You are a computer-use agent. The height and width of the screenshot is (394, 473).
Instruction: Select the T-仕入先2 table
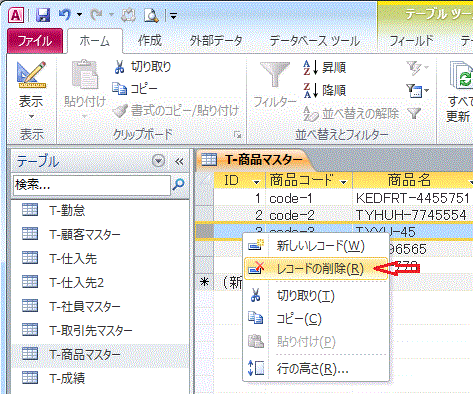coord(100,282)
